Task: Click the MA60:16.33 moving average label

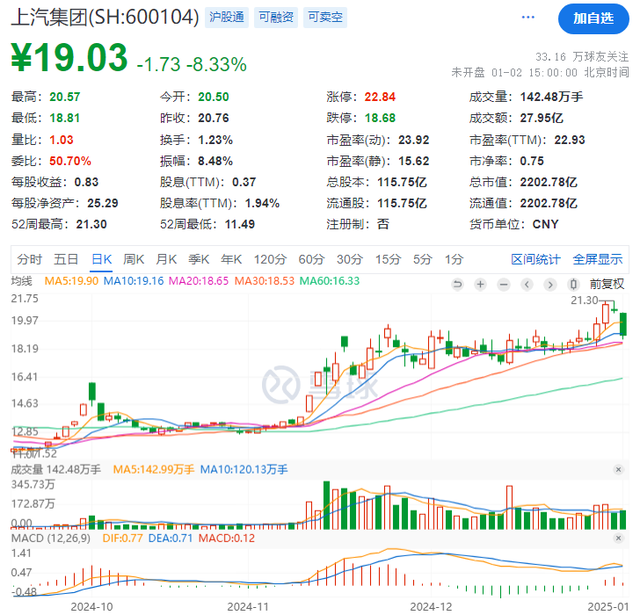Action: (330, 281)
